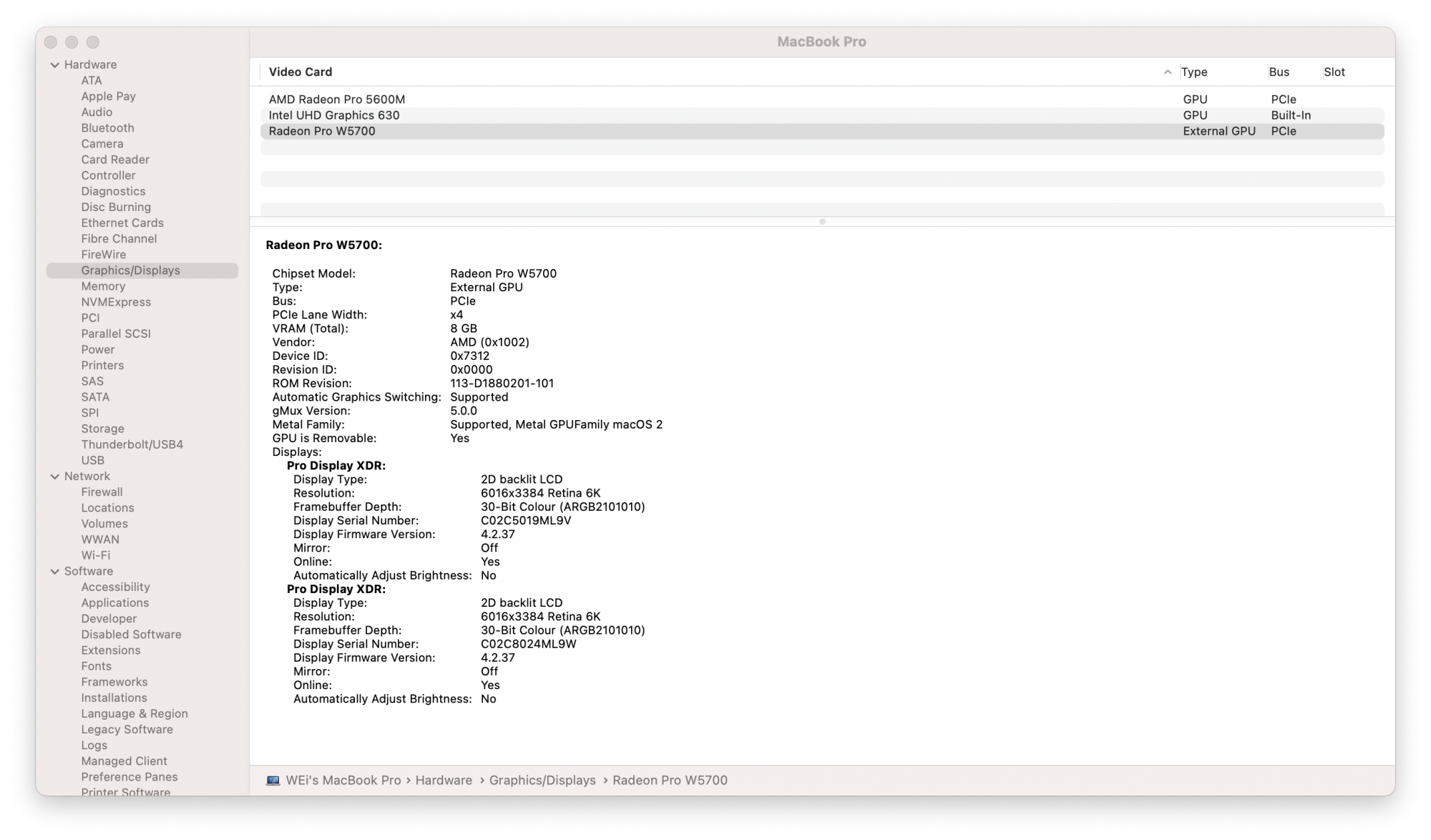Open Power in the sidebar

tap(98, 350)
